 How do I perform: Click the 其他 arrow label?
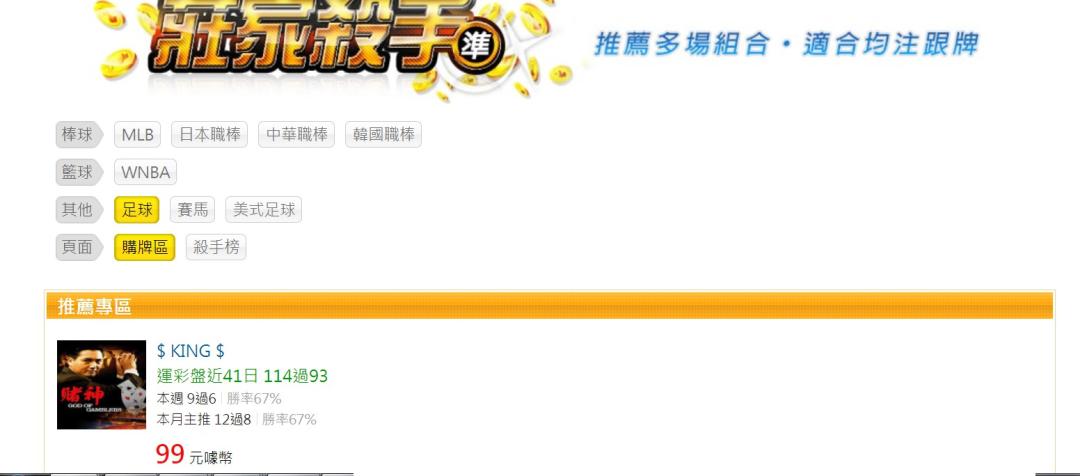[79, 210]
